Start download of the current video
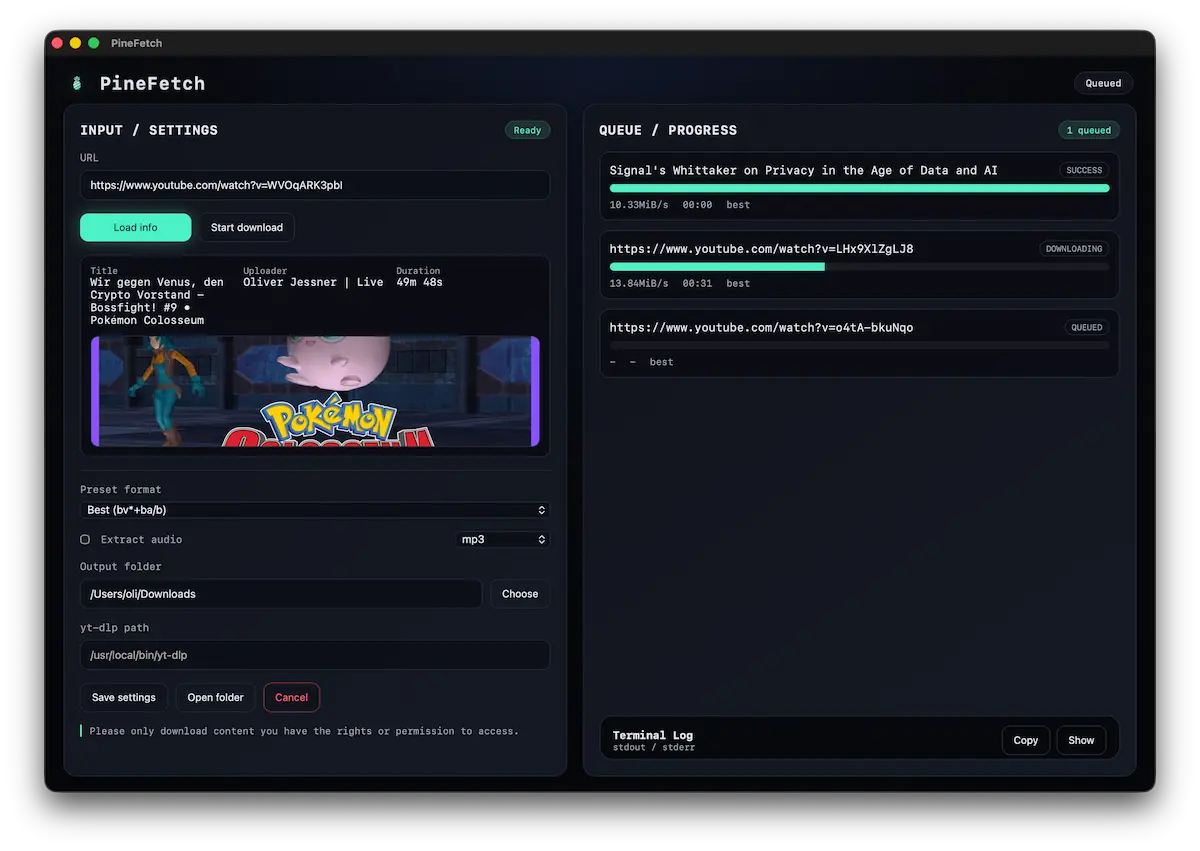Image resolution: width=1200 pixels, height=851 pixels. 246,227
